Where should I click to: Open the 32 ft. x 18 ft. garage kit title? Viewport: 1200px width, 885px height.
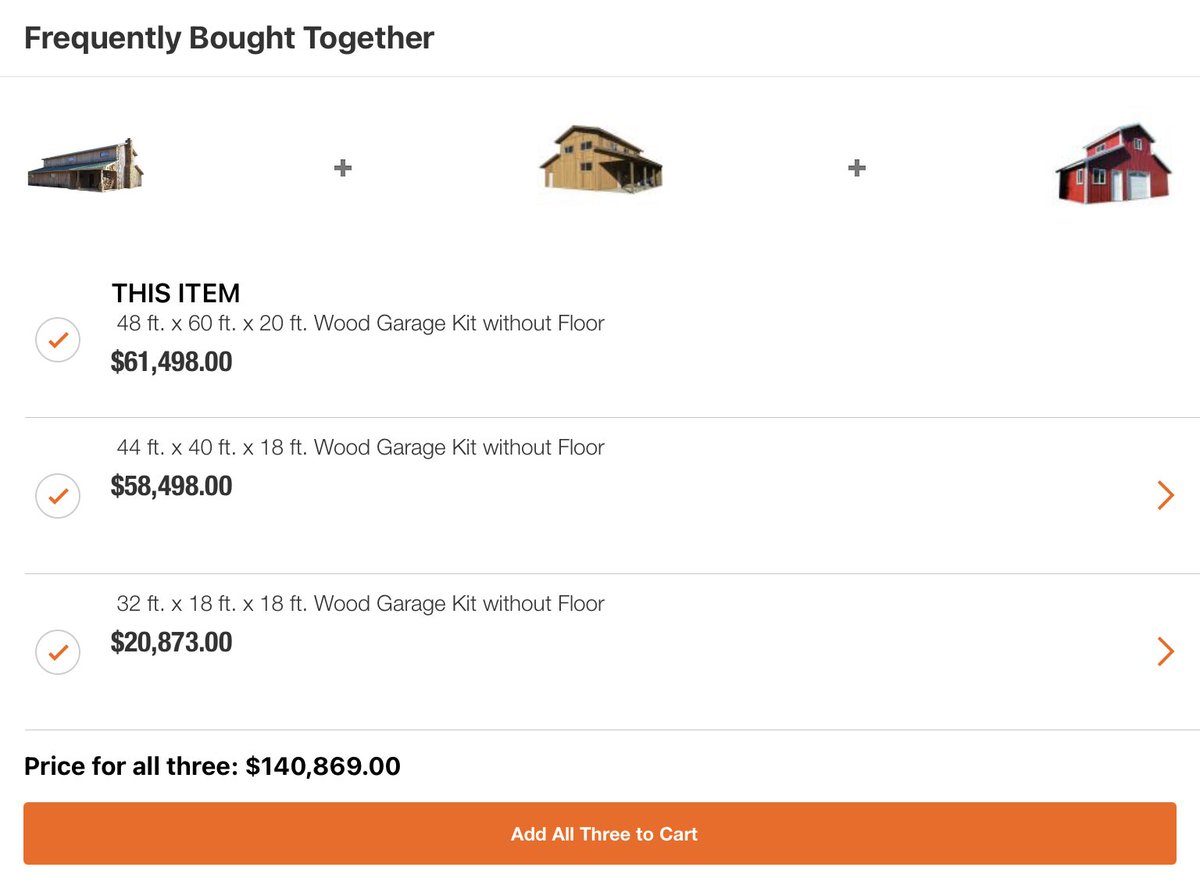click(x=360, y=604)
